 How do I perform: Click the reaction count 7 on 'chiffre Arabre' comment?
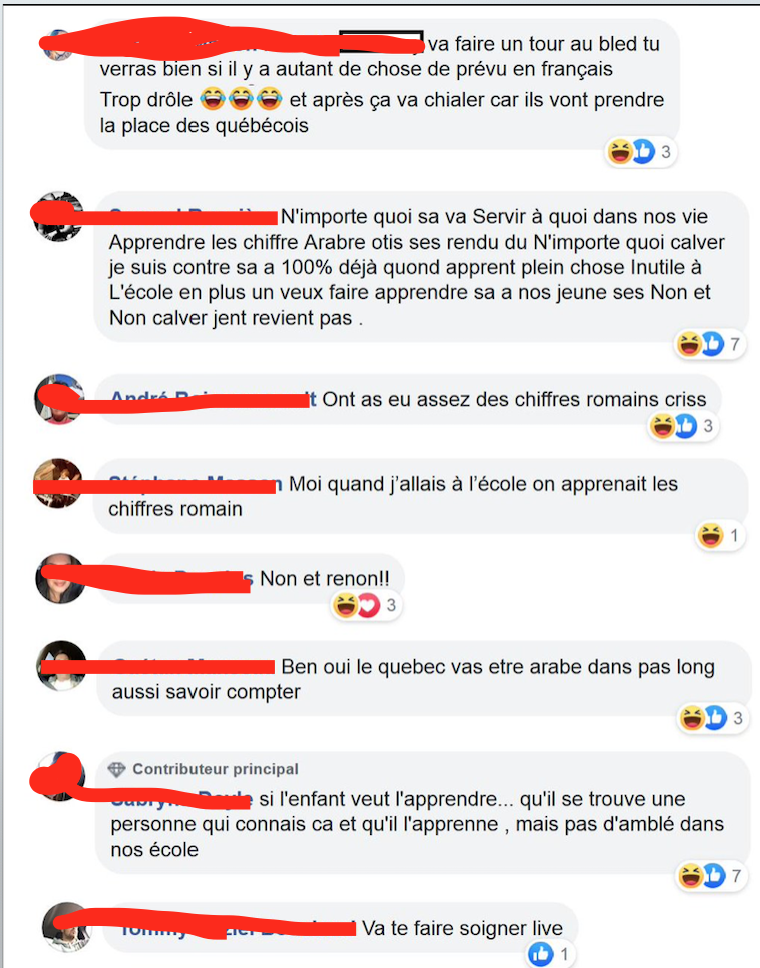point(735,344)
